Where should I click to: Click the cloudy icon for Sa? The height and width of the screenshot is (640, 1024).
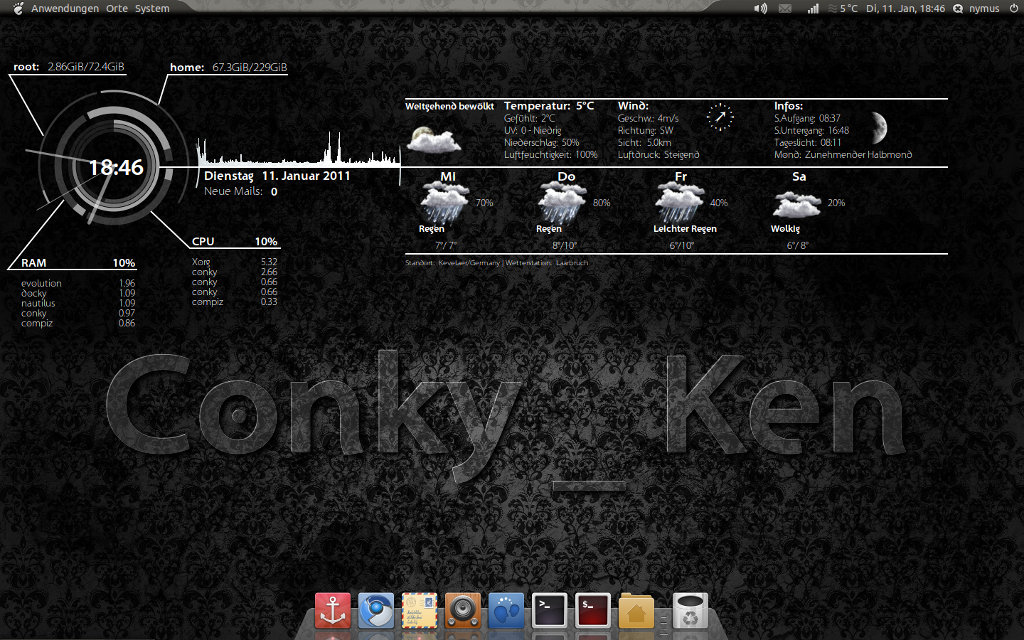(797, 204)
